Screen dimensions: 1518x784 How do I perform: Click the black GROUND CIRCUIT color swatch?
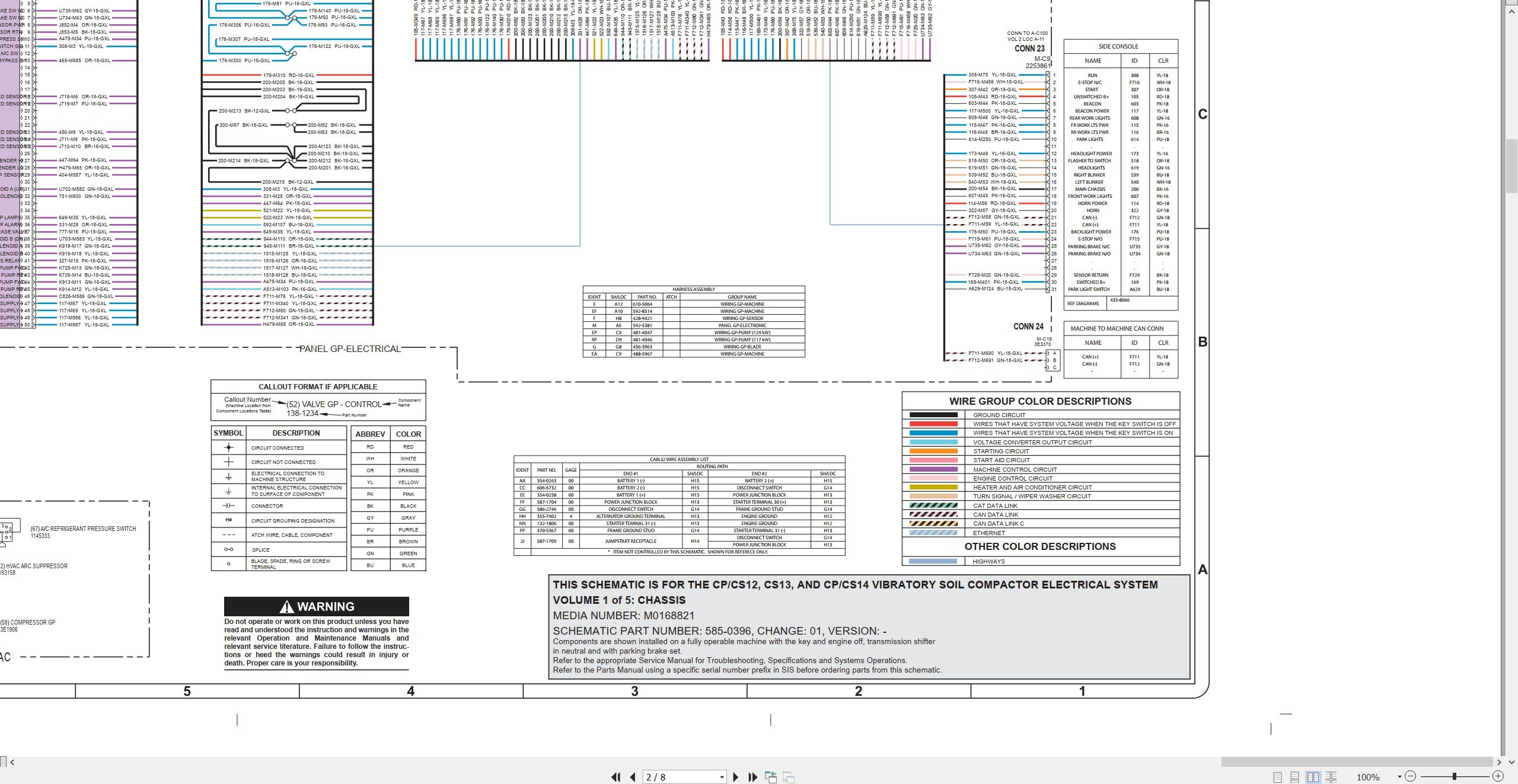[933, 415]
